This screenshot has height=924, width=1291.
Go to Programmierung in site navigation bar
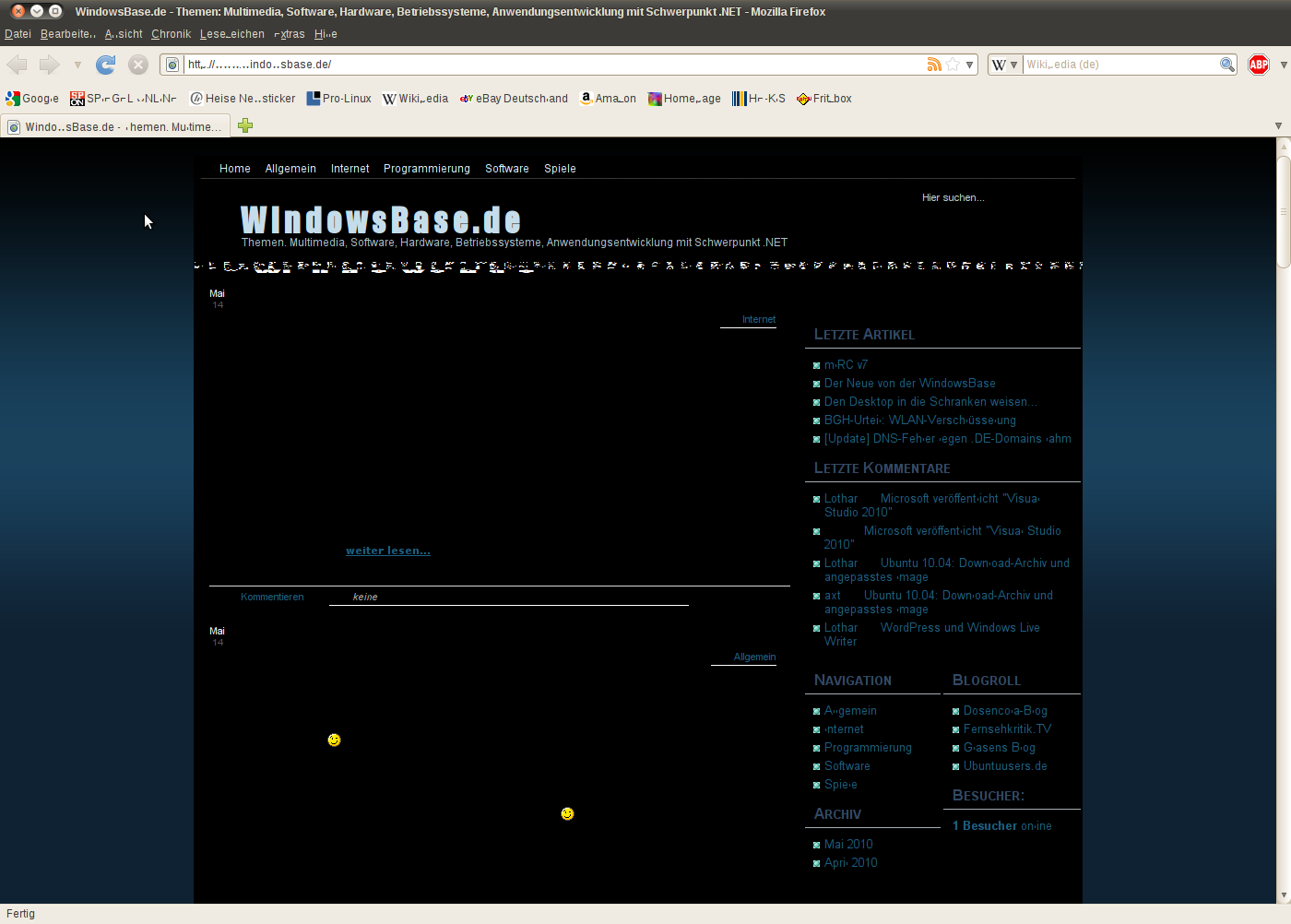click(426, 169)
